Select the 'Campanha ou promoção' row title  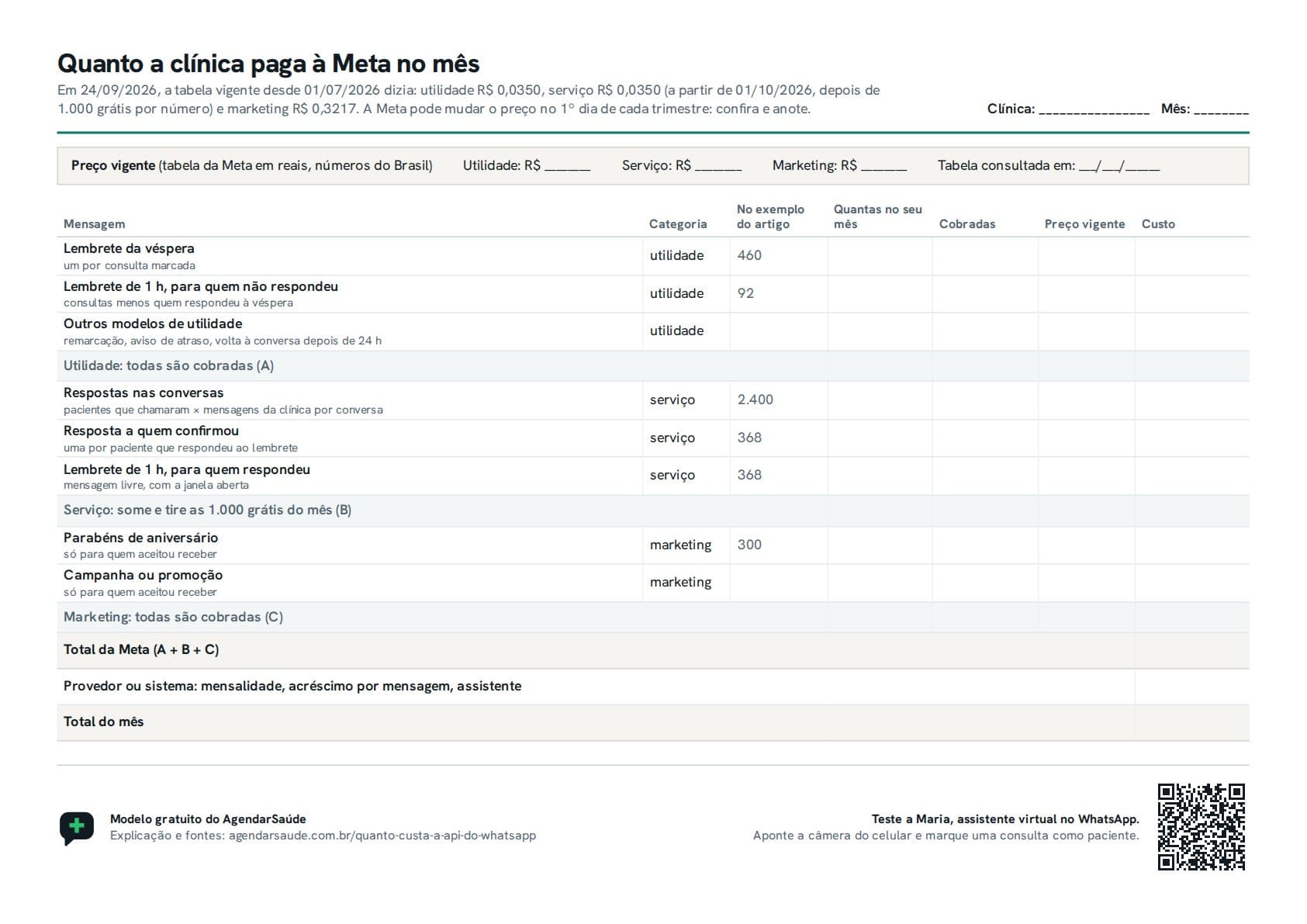coord(143,575)
